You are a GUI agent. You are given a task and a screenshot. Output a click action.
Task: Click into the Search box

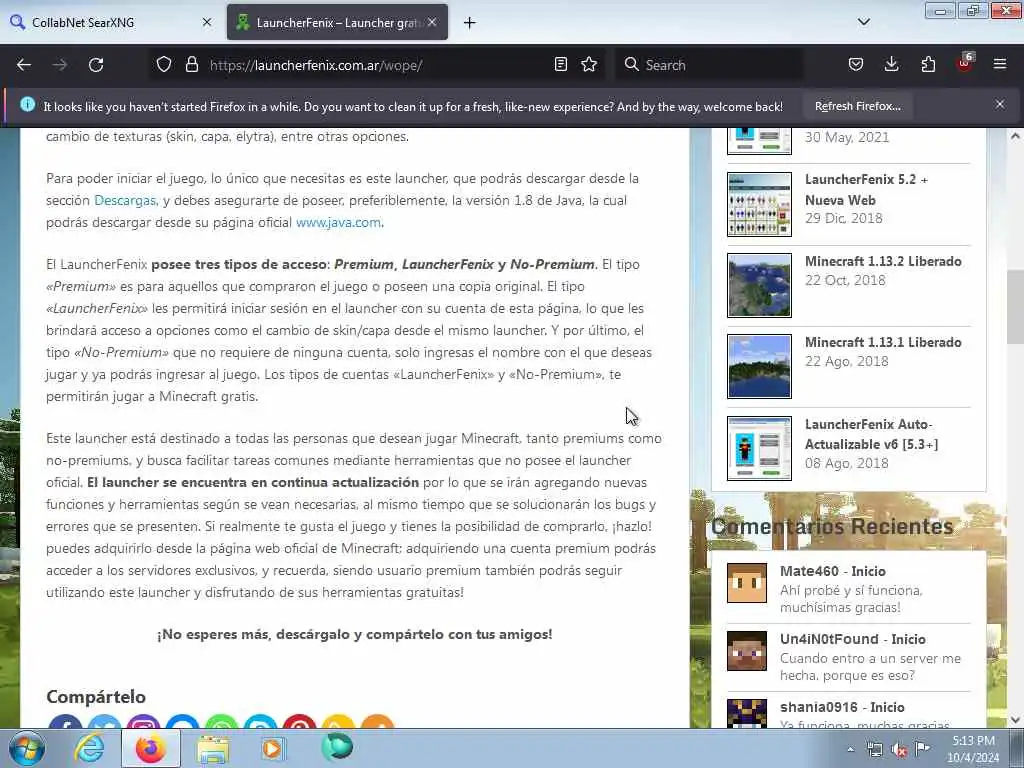pos(709,65)
